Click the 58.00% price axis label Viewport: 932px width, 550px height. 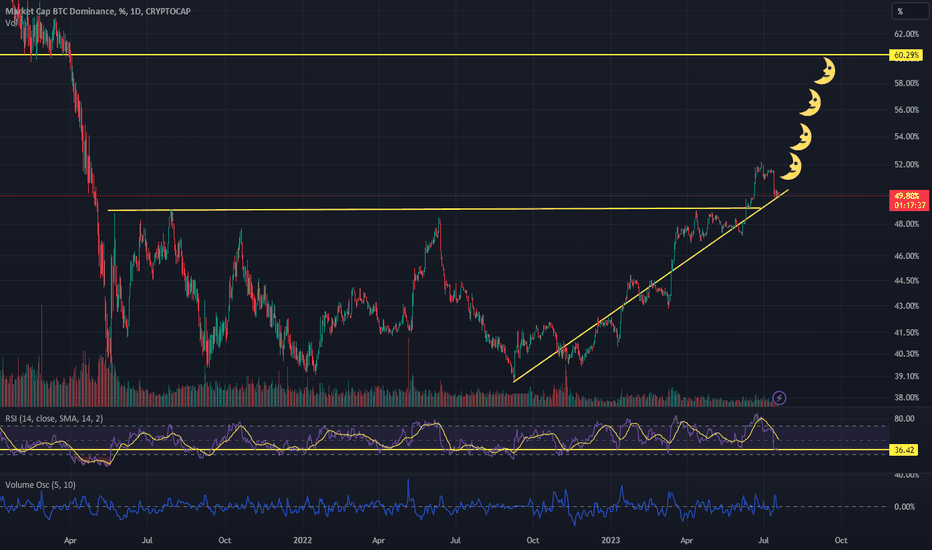906,83
